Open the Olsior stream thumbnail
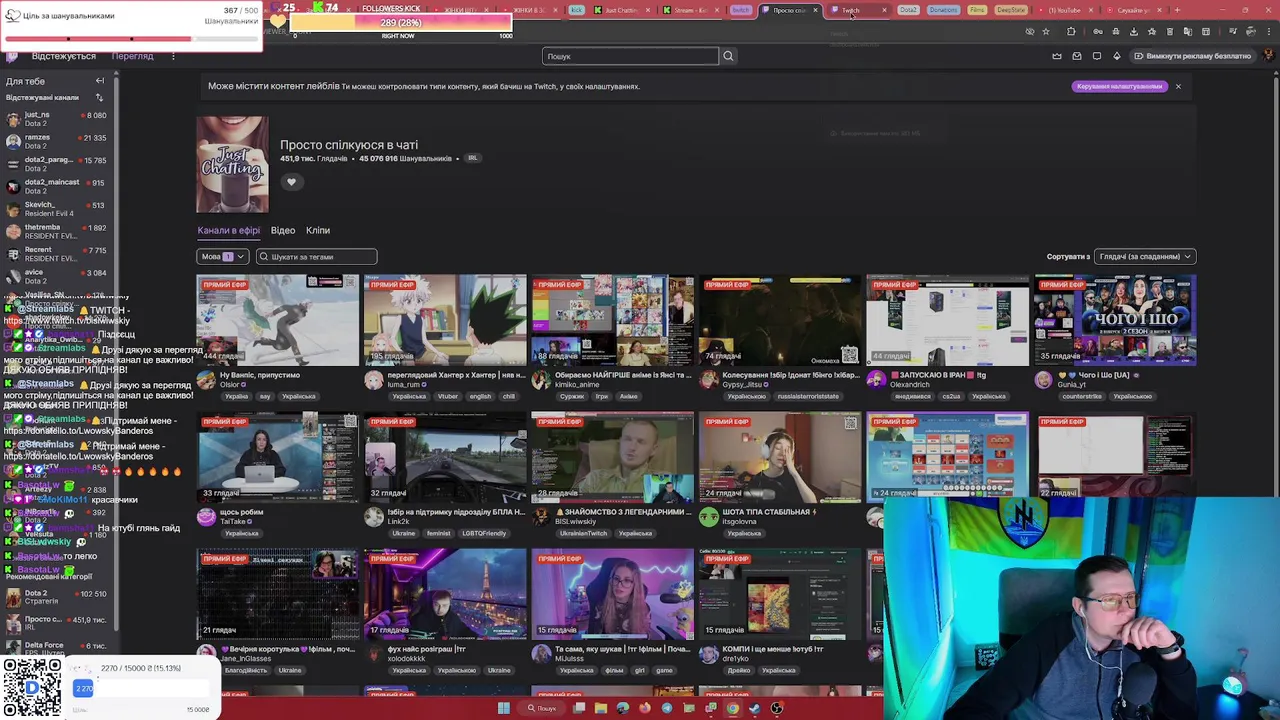 point(277,320)
